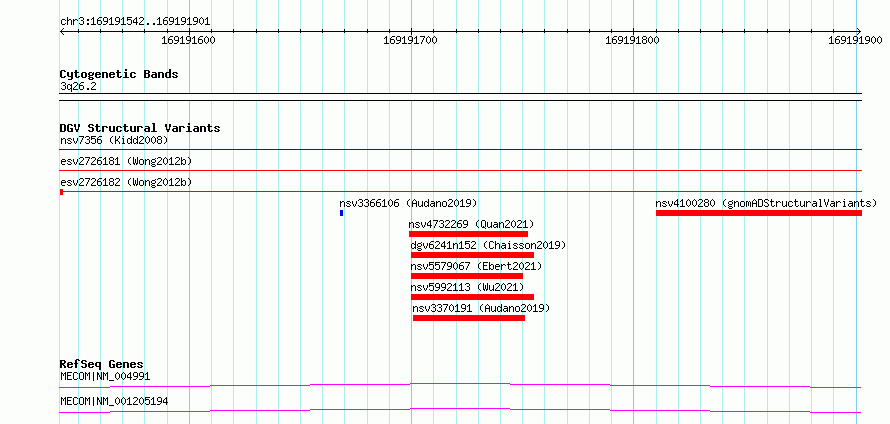Click the small blue nsv3366106 marker

tap(342, 213)
